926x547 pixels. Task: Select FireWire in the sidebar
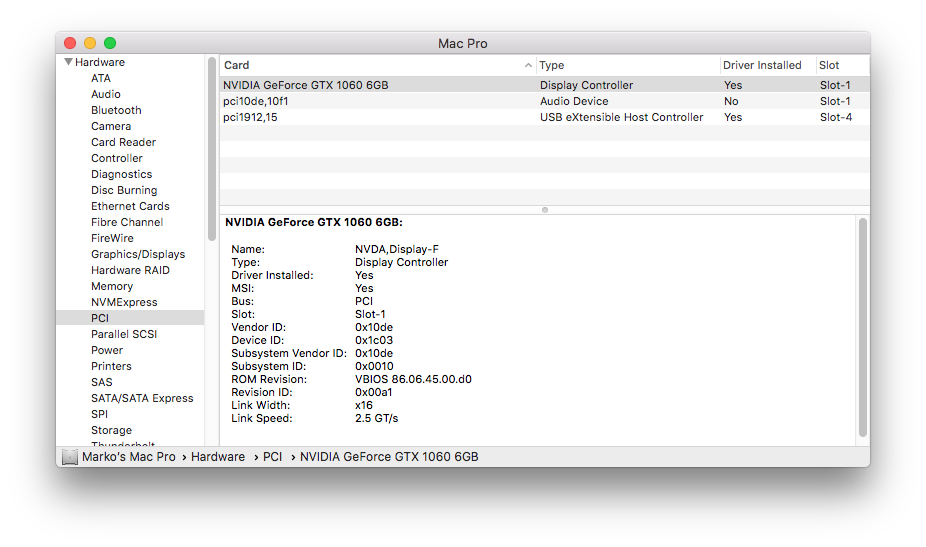pyautogui.click(x=112, y=238)
